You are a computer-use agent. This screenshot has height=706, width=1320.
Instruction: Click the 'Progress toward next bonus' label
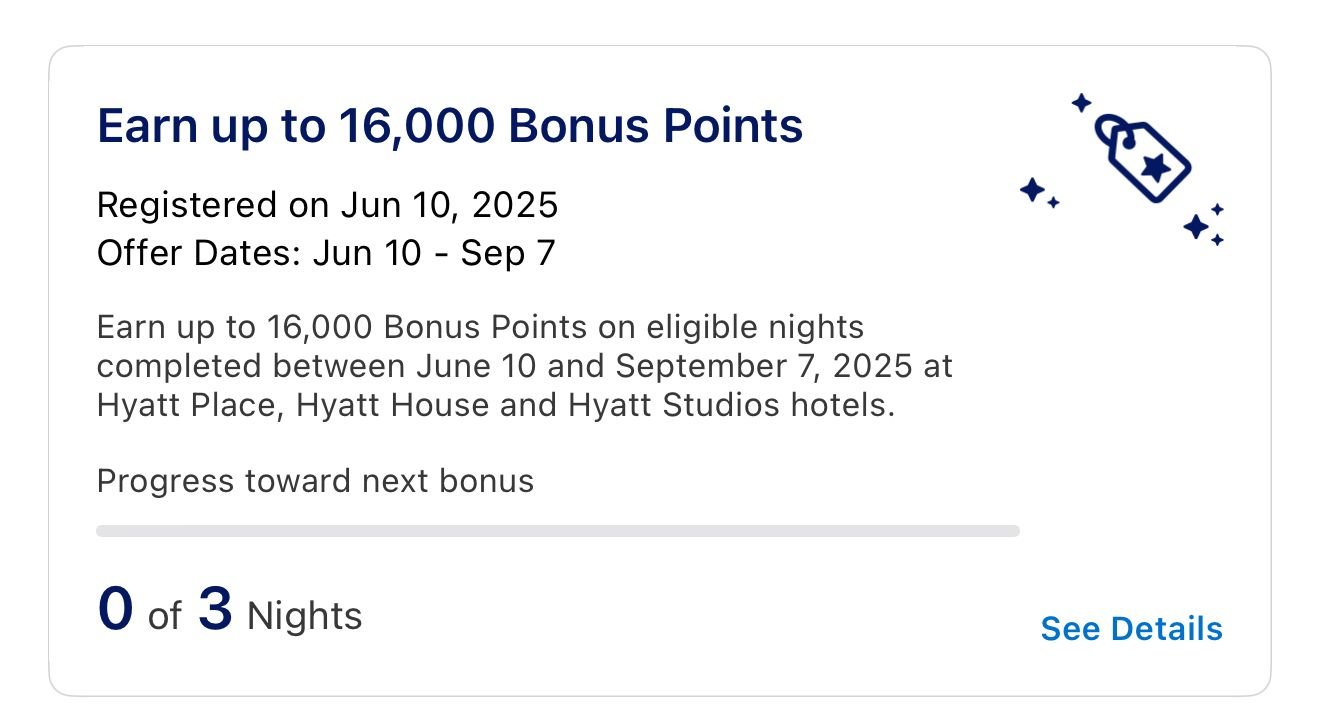(315, 481)
